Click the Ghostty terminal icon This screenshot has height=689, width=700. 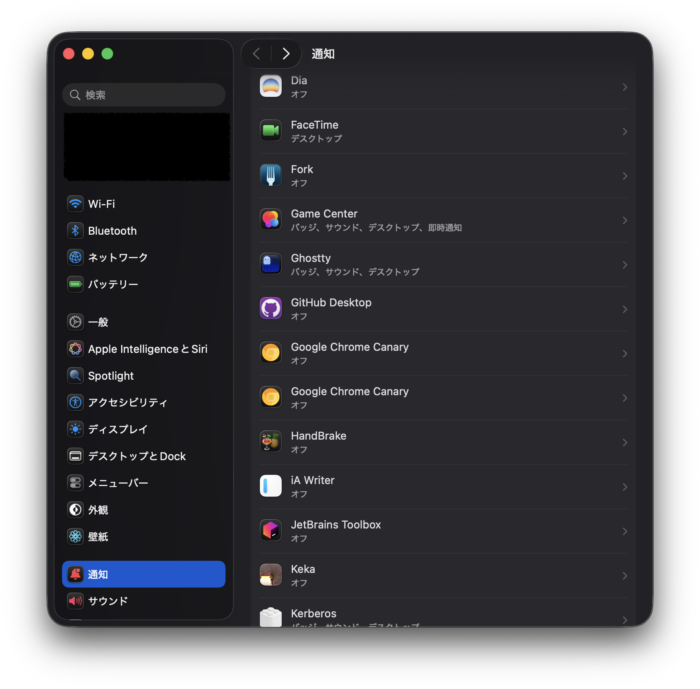pyautogui.click(x=270, y=264)
